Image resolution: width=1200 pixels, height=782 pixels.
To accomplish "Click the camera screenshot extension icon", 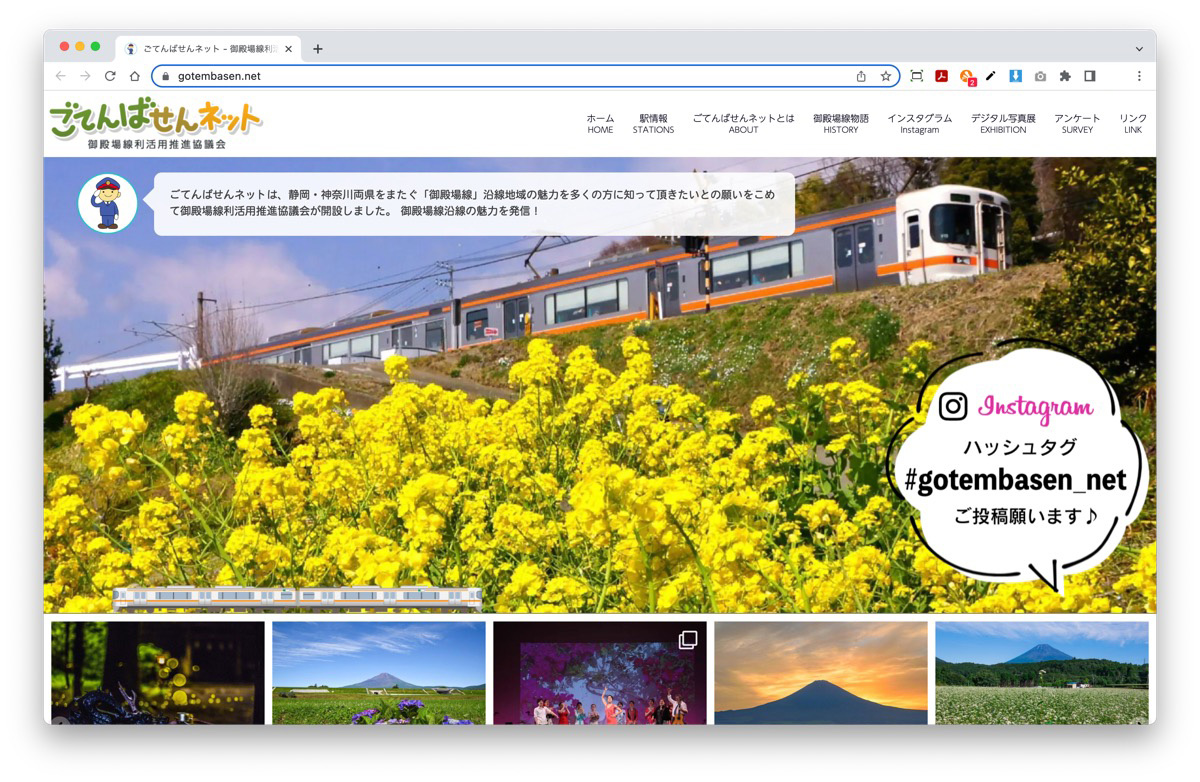I will point(1040,76).
